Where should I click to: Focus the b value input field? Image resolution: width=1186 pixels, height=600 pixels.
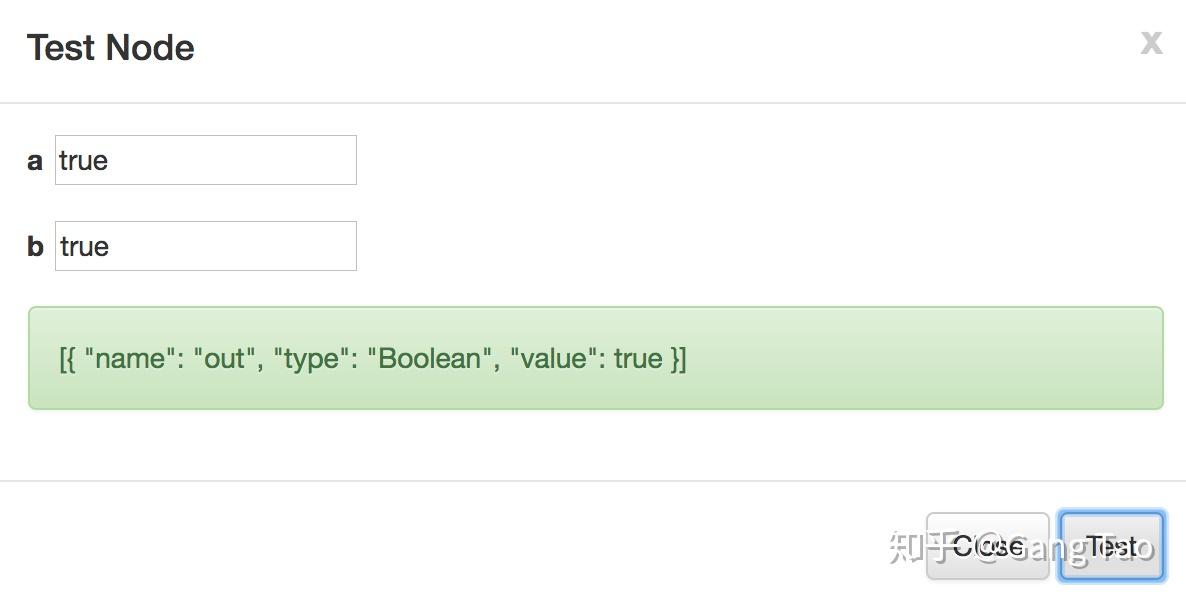click(x=205, y=246)
